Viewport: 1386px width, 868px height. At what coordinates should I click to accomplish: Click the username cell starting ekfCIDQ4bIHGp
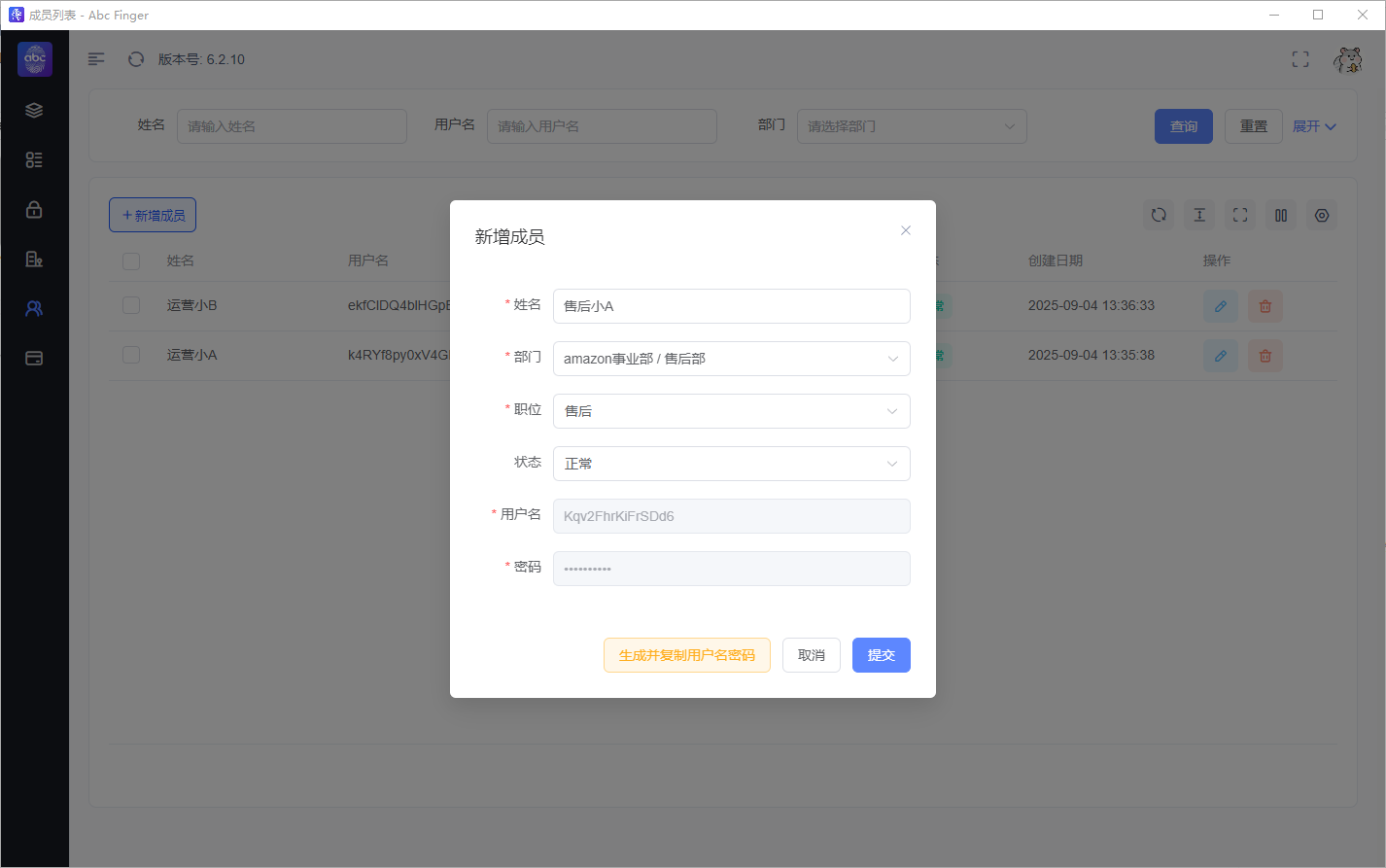click(398, 305)
